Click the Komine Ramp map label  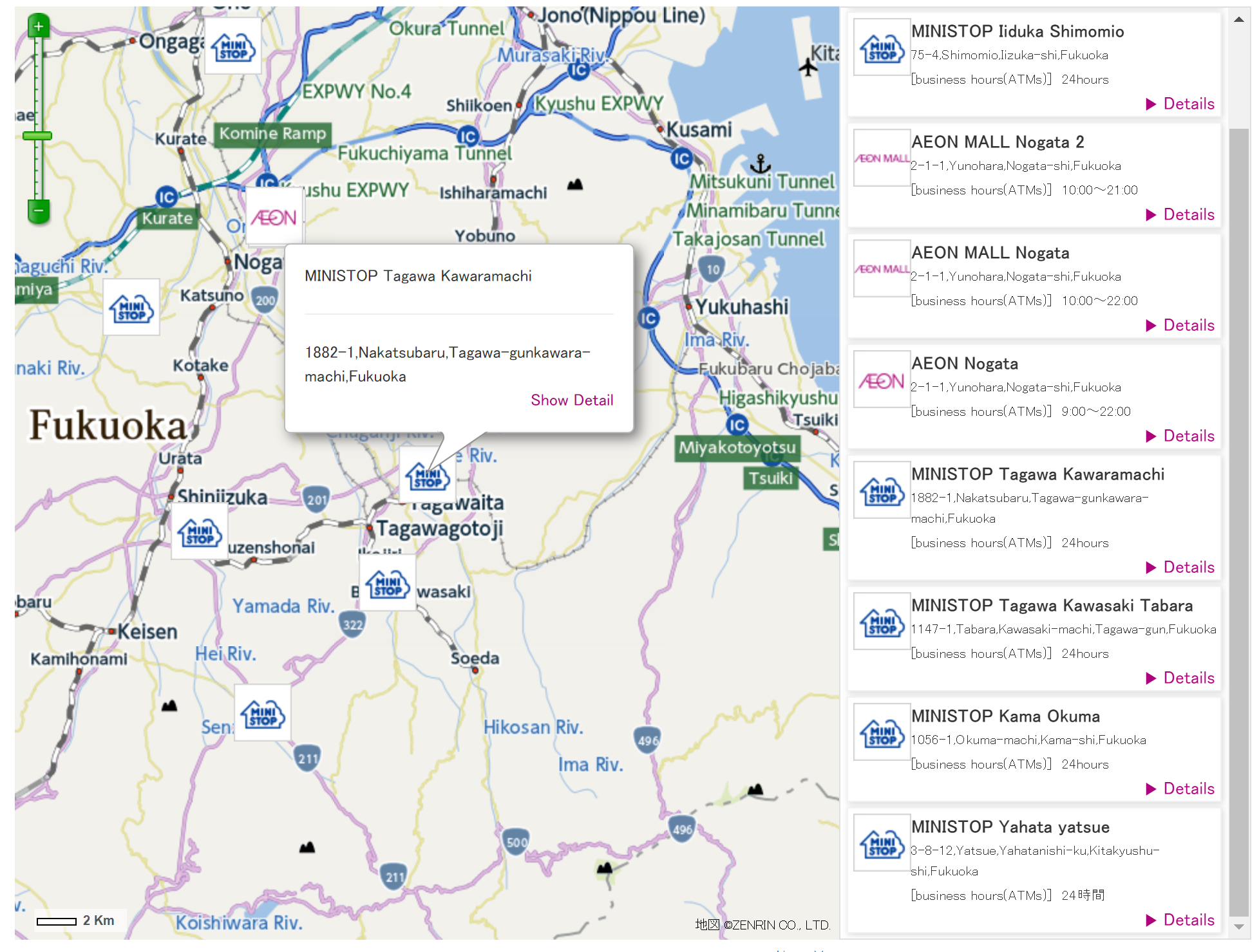pos(272,134)
